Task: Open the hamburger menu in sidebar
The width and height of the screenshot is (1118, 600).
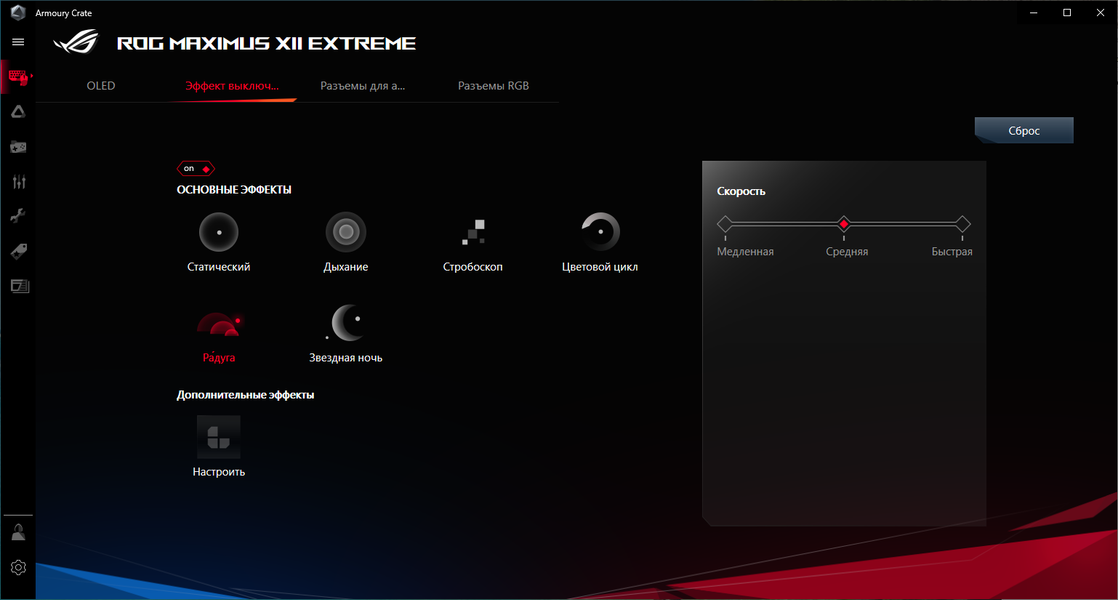Action: [19, 42]
